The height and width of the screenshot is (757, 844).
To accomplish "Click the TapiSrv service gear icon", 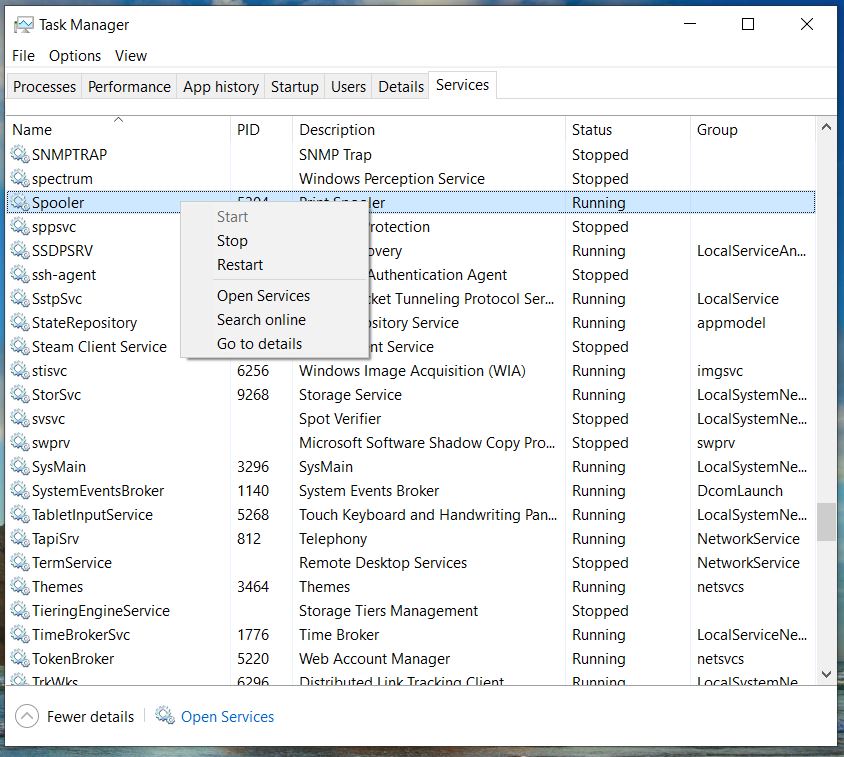I will (x=20, y=538).
